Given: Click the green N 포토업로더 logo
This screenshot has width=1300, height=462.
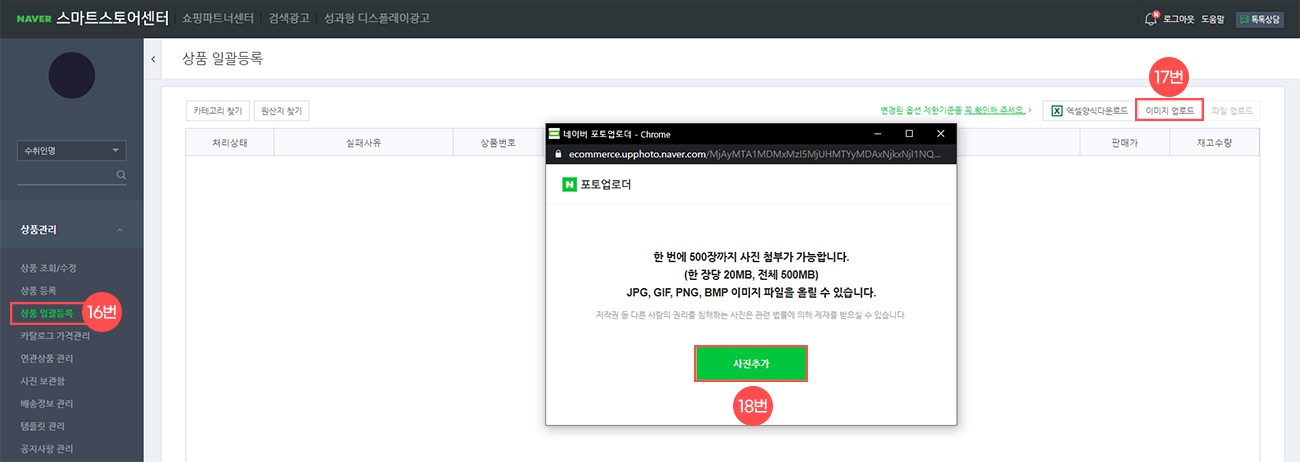Looking at the screenshot, I should pyautogui.click(x=569, y=184).
